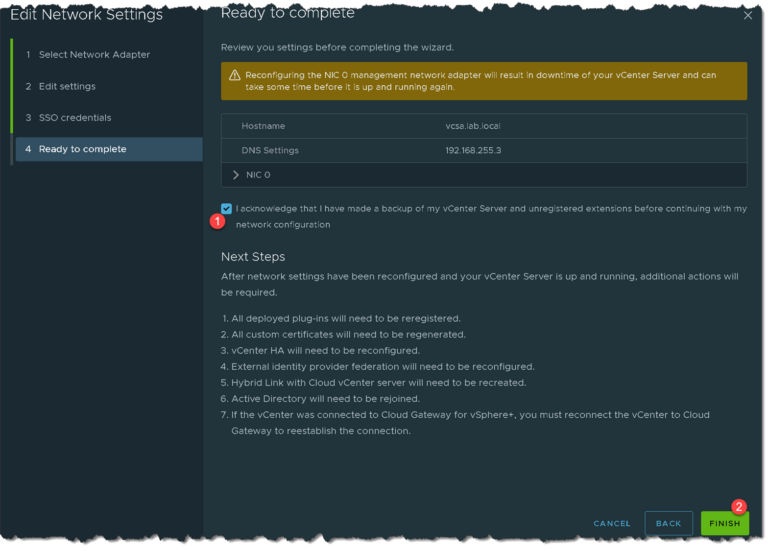
Task: Click the external identity provider federation text
Action: [383, 366]
